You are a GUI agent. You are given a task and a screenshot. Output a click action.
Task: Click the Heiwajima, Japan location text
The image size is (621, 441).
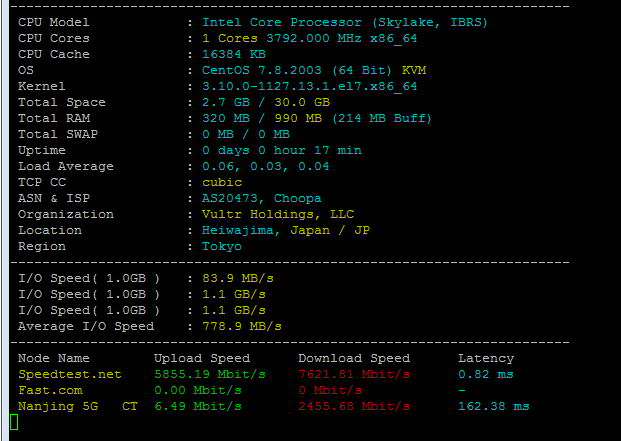coord(281,229)
